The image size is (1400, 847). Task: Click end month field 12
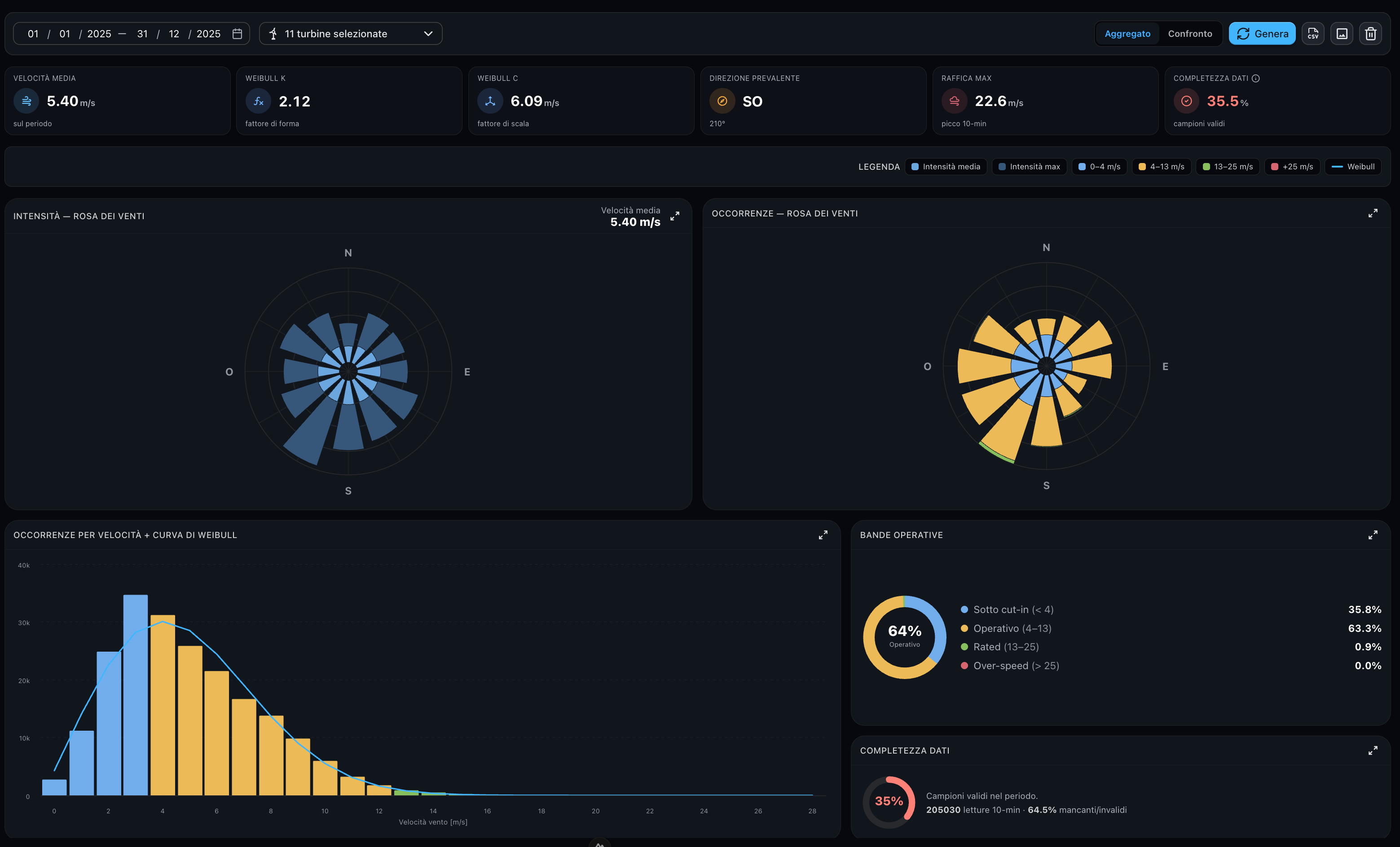point(174,34)
